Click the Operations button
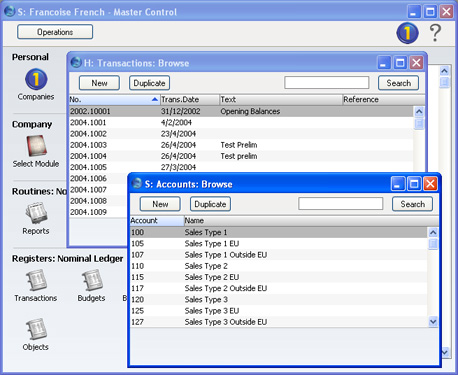This screenshot has width=458, height=375. [55, 32]
